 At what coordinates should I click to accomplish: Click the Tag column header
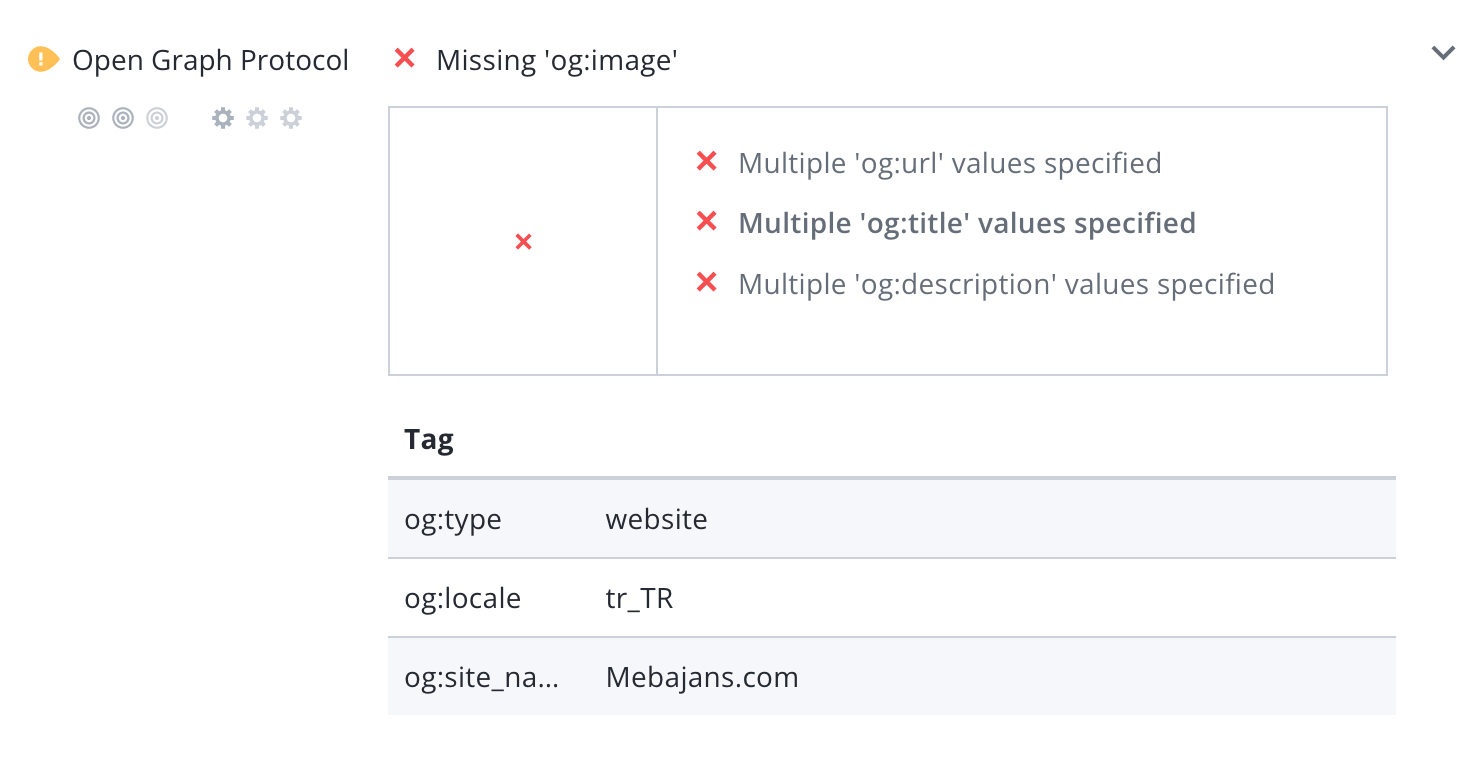pyautogui.click(x=429, y=439)
